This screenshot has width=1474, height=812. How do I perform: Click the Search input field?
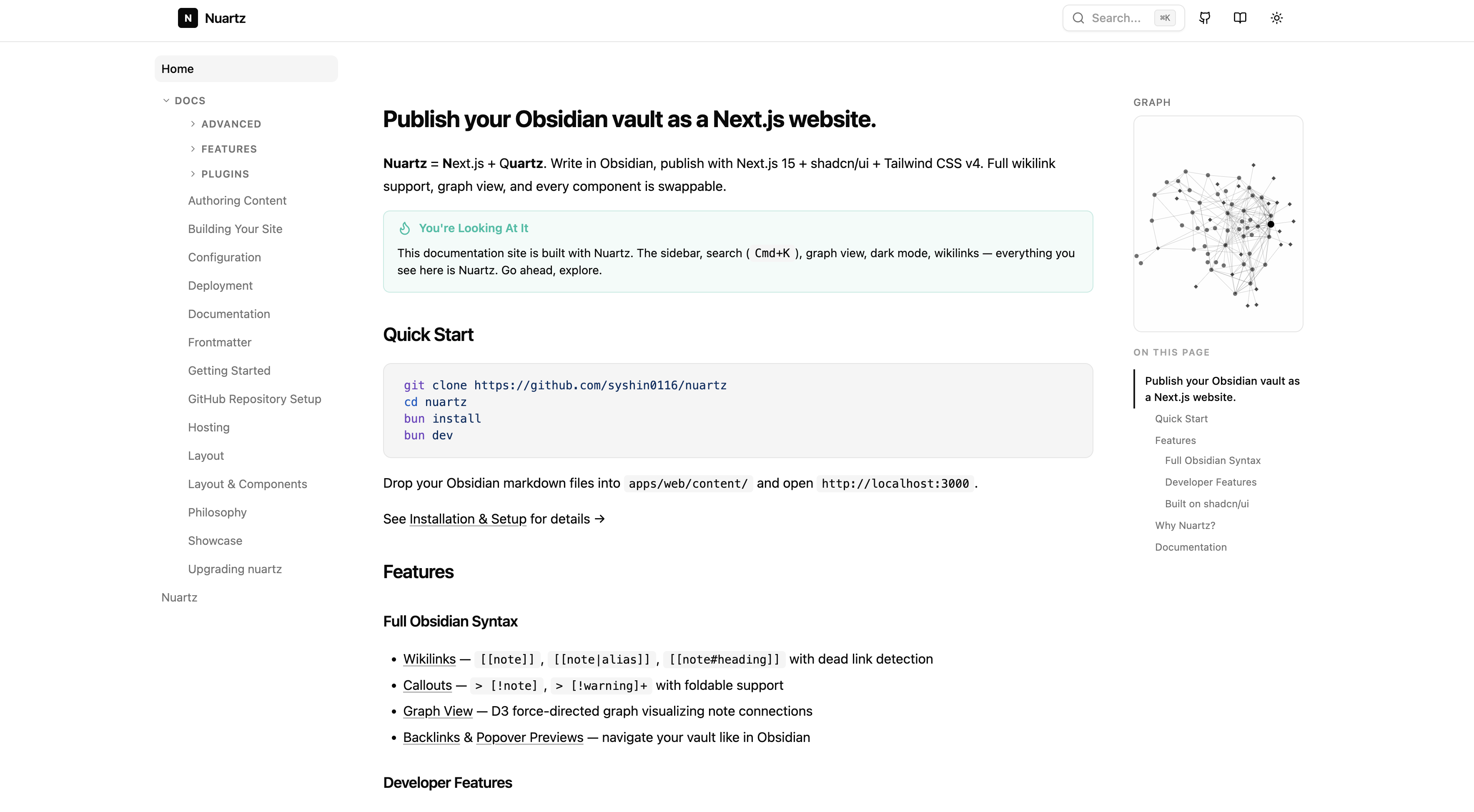pyautogui.click(x=1123, y=18)
